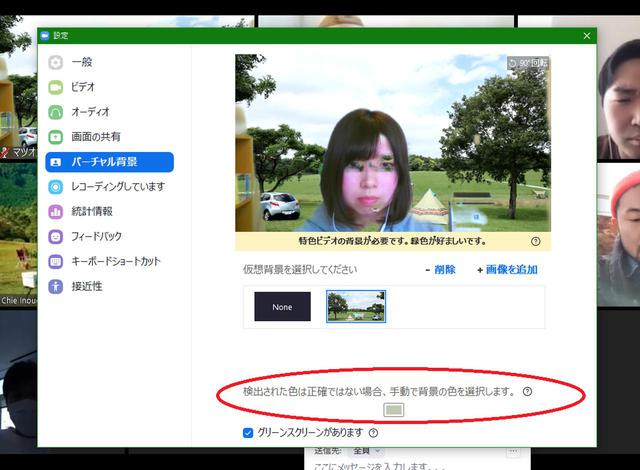Click Zoom logo in settings title bar
The width and height of the screenshot is (640, 470).
coord(45,35)
